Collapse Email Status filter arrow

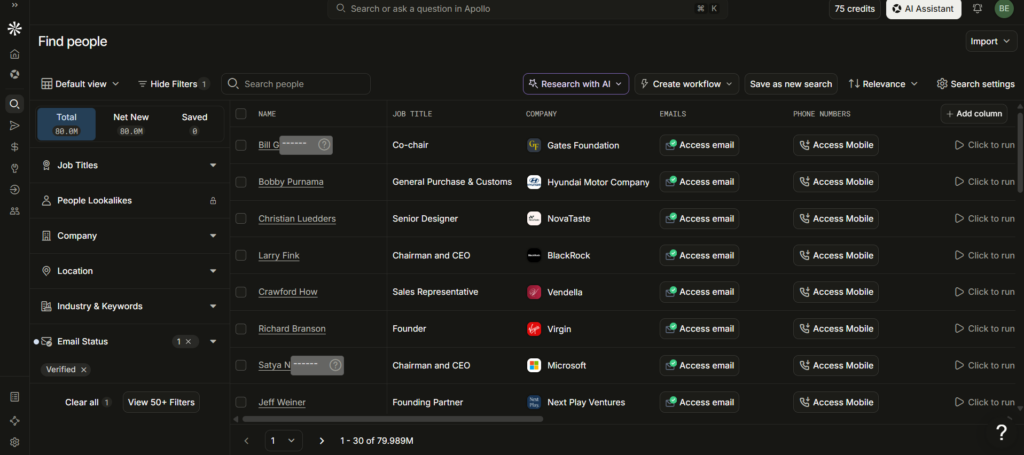(213, 341)
